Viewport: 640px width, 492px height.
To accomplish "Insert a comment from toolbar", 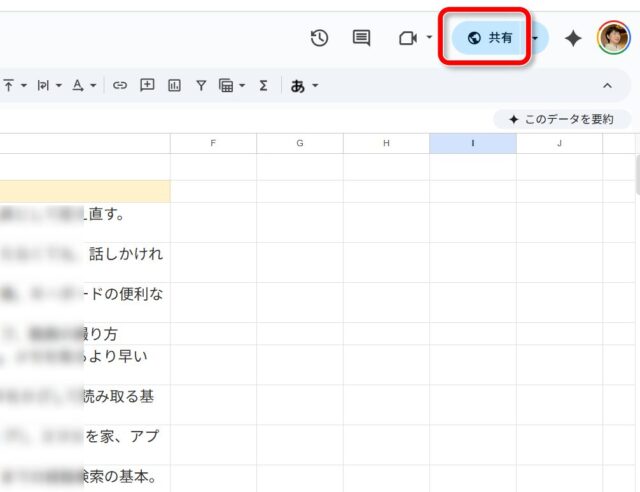I will (147, 86).
